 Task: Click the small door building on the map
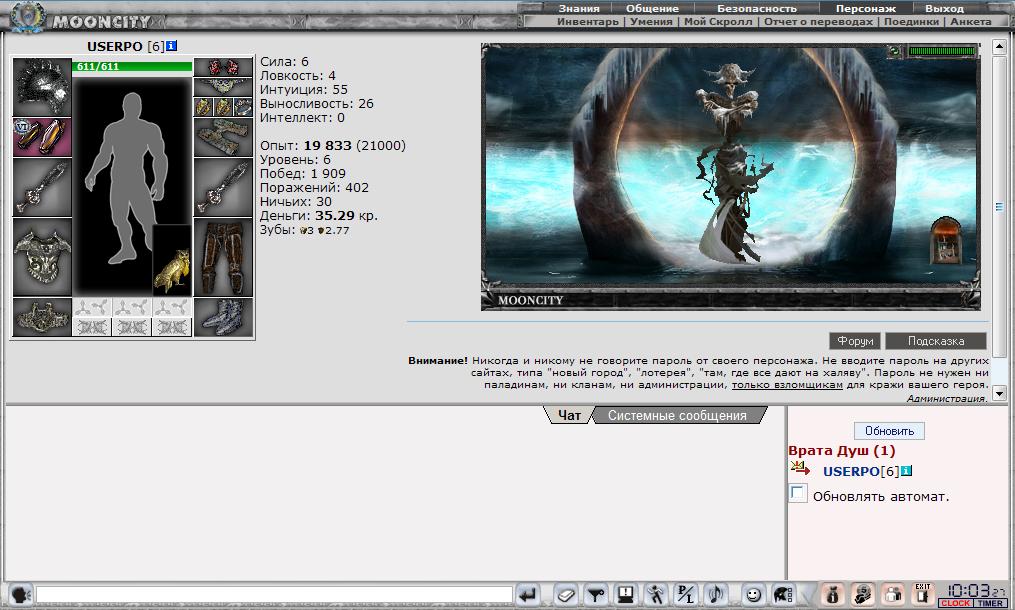click(947, 241)
